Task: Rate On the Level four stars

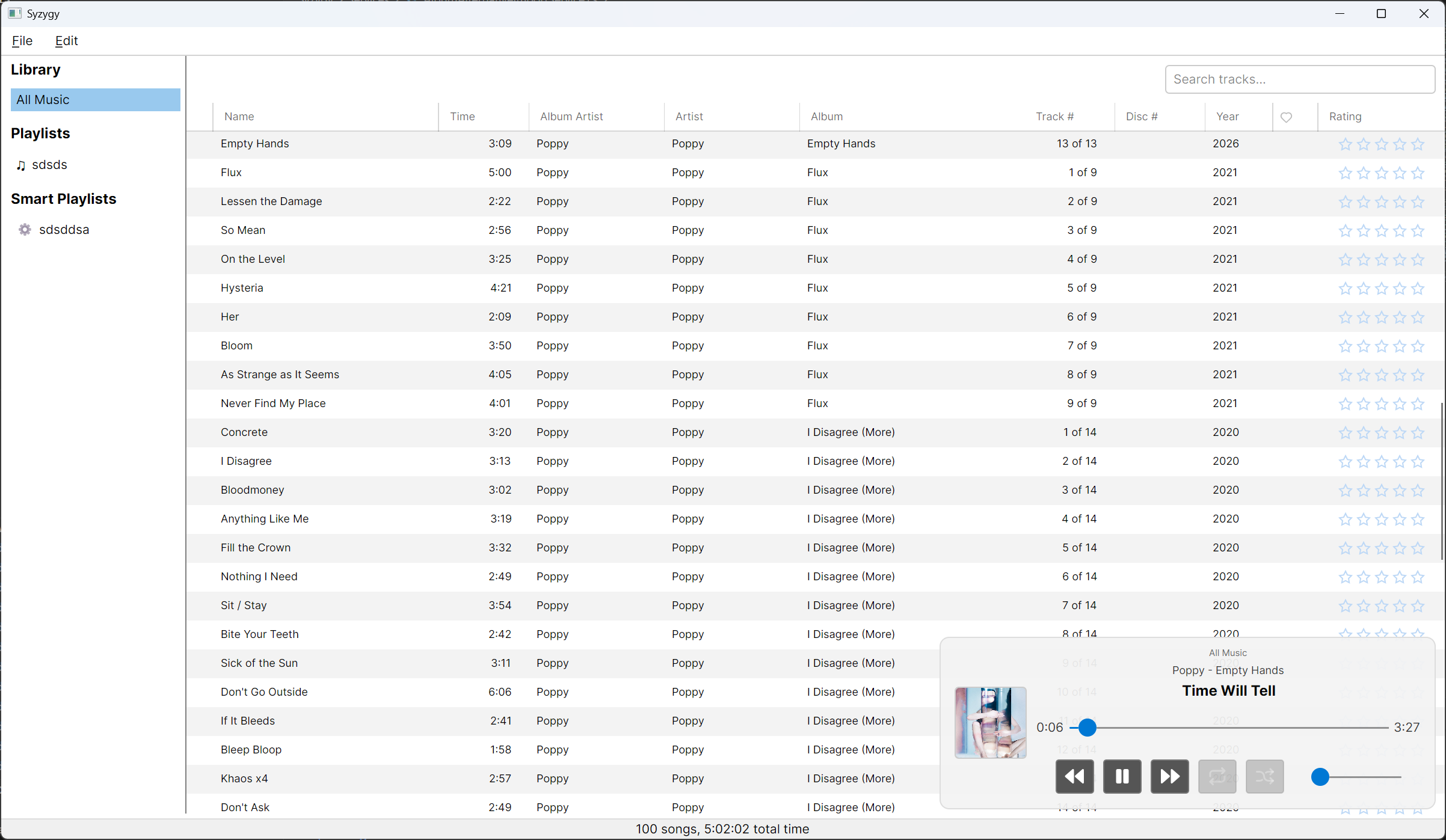Action: pos(1400,260)
